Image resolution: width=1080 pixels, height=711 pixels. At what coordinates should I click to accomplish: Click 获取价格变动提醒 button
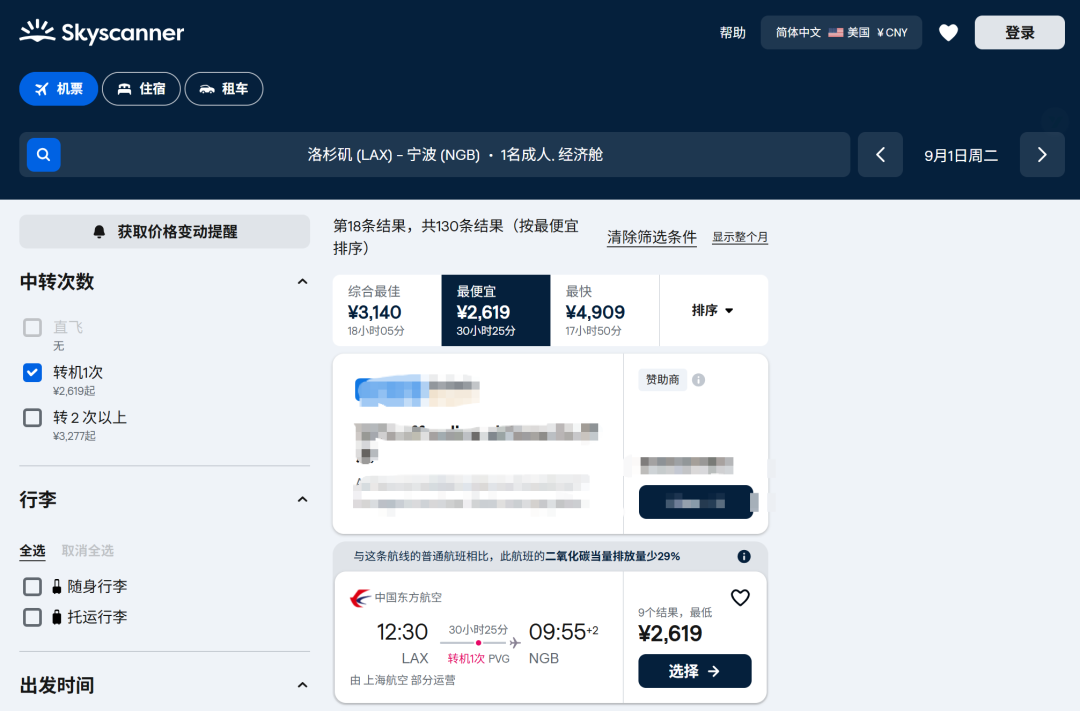[165, 231]
